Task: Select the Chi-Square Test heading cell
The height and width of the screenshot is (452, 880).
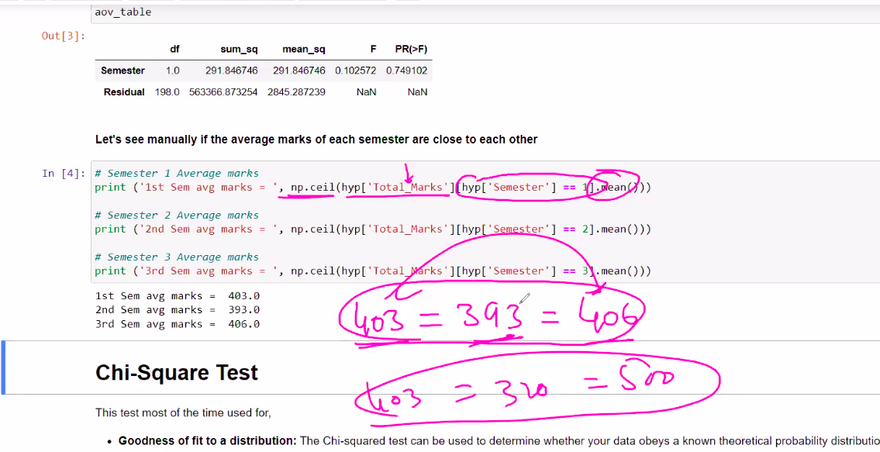Action: pos(176,373)
